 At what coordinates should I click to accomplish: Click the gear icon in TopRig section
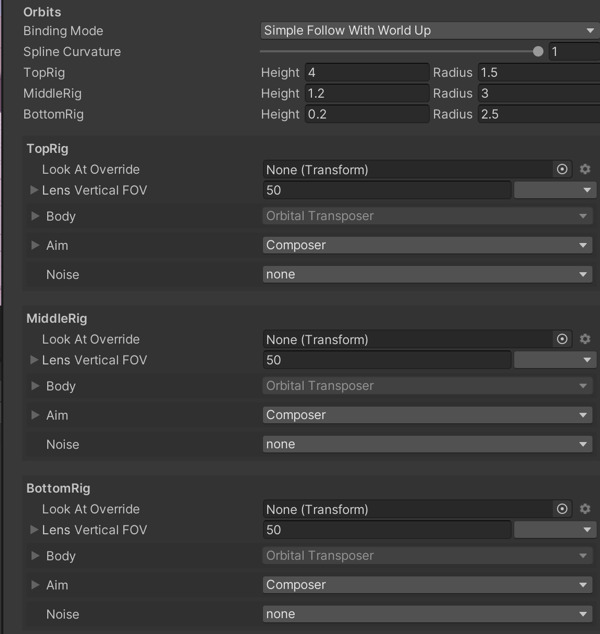point(585,170)
